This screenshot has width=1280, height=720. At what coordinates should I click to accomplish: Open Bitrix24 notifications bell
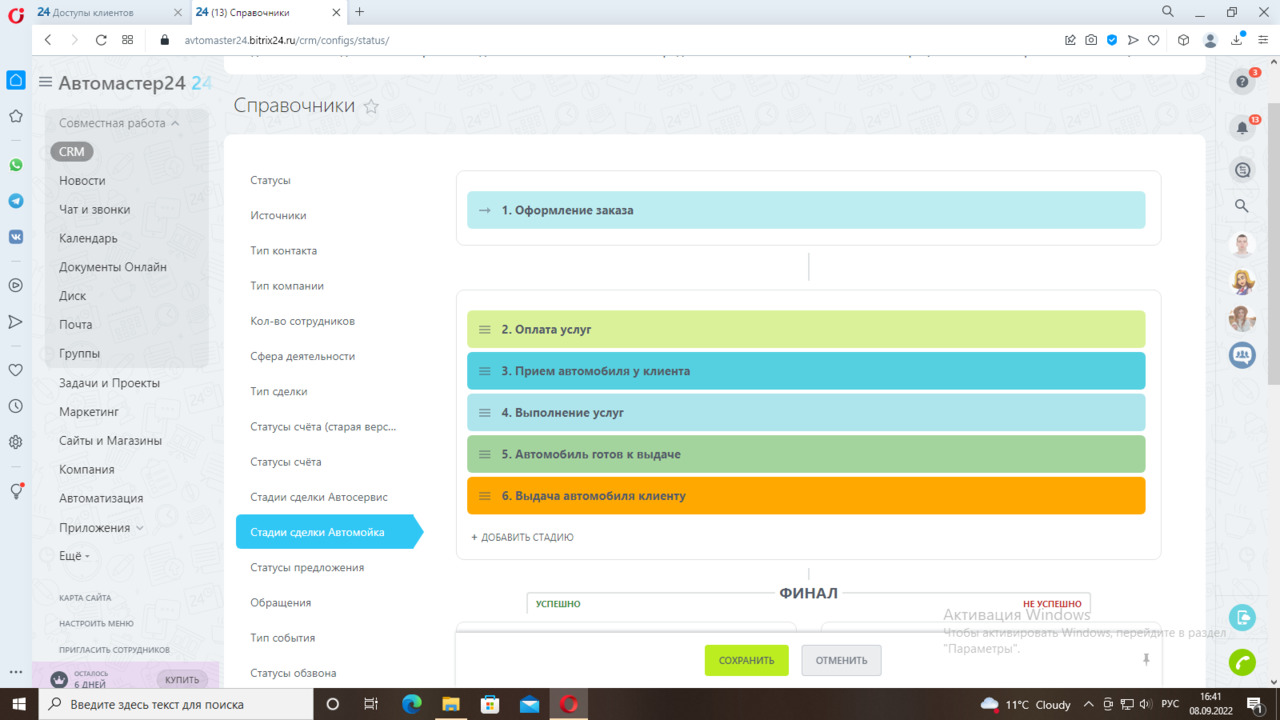pos(1242,128)
